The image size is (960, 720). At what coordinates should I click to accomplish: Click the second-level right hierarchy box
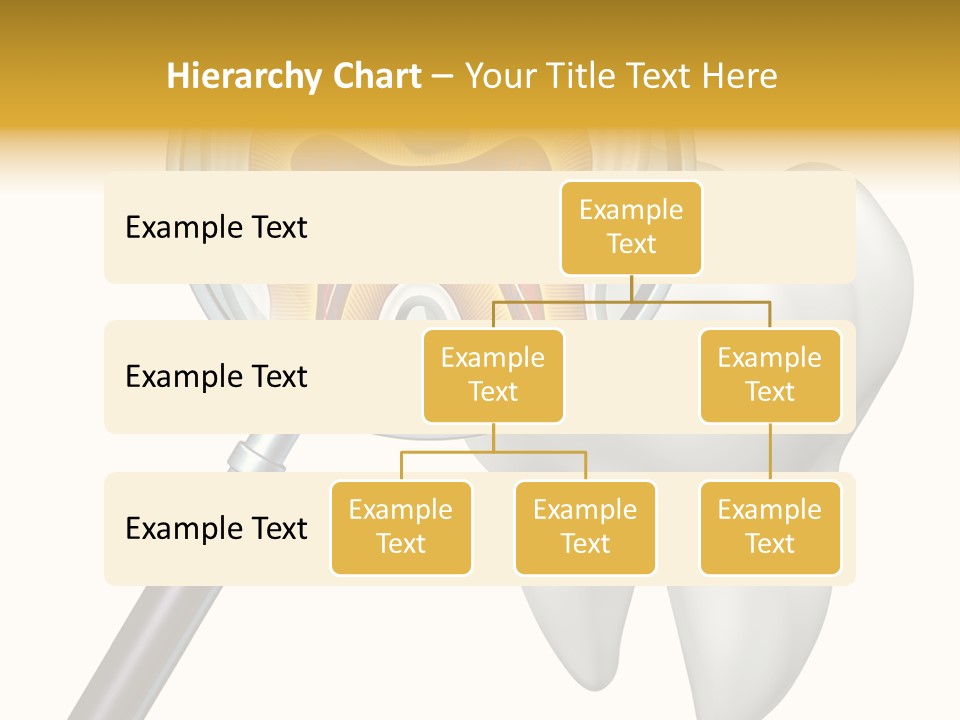(x=770, y=375)
